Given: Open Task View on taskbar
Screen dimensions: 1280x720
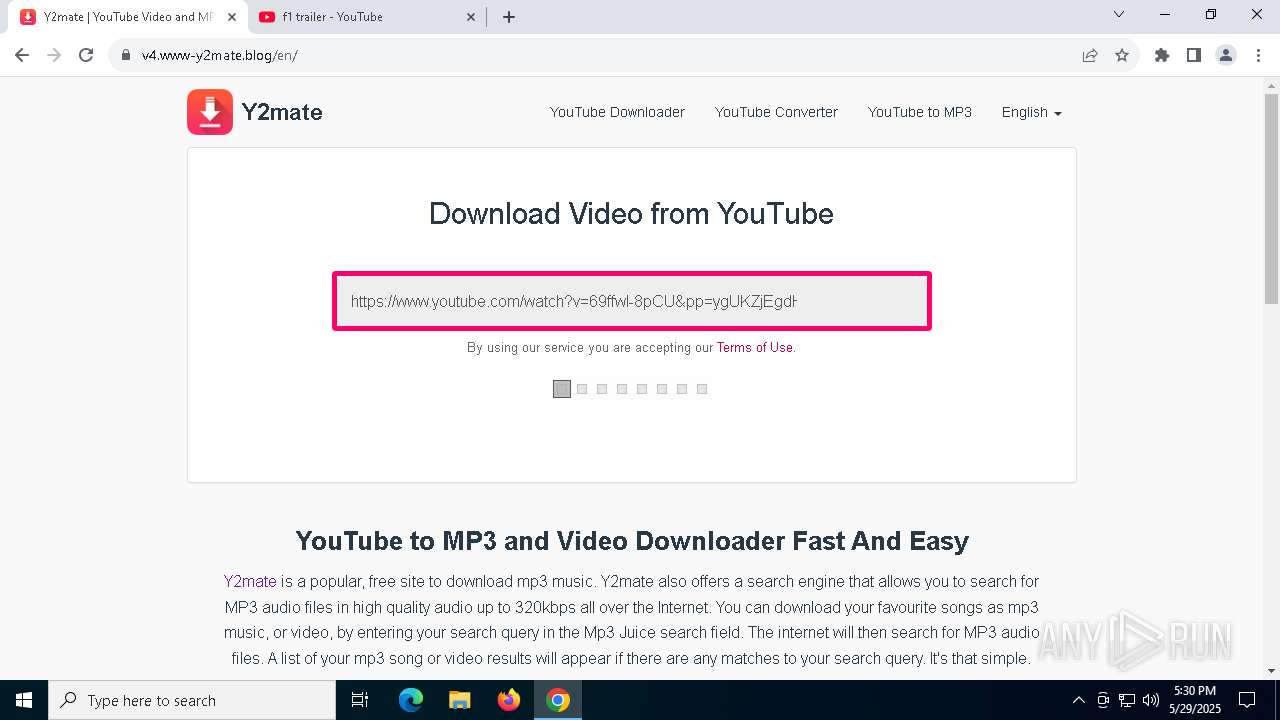Looking at the screenshot, I should tap(360, 700).
